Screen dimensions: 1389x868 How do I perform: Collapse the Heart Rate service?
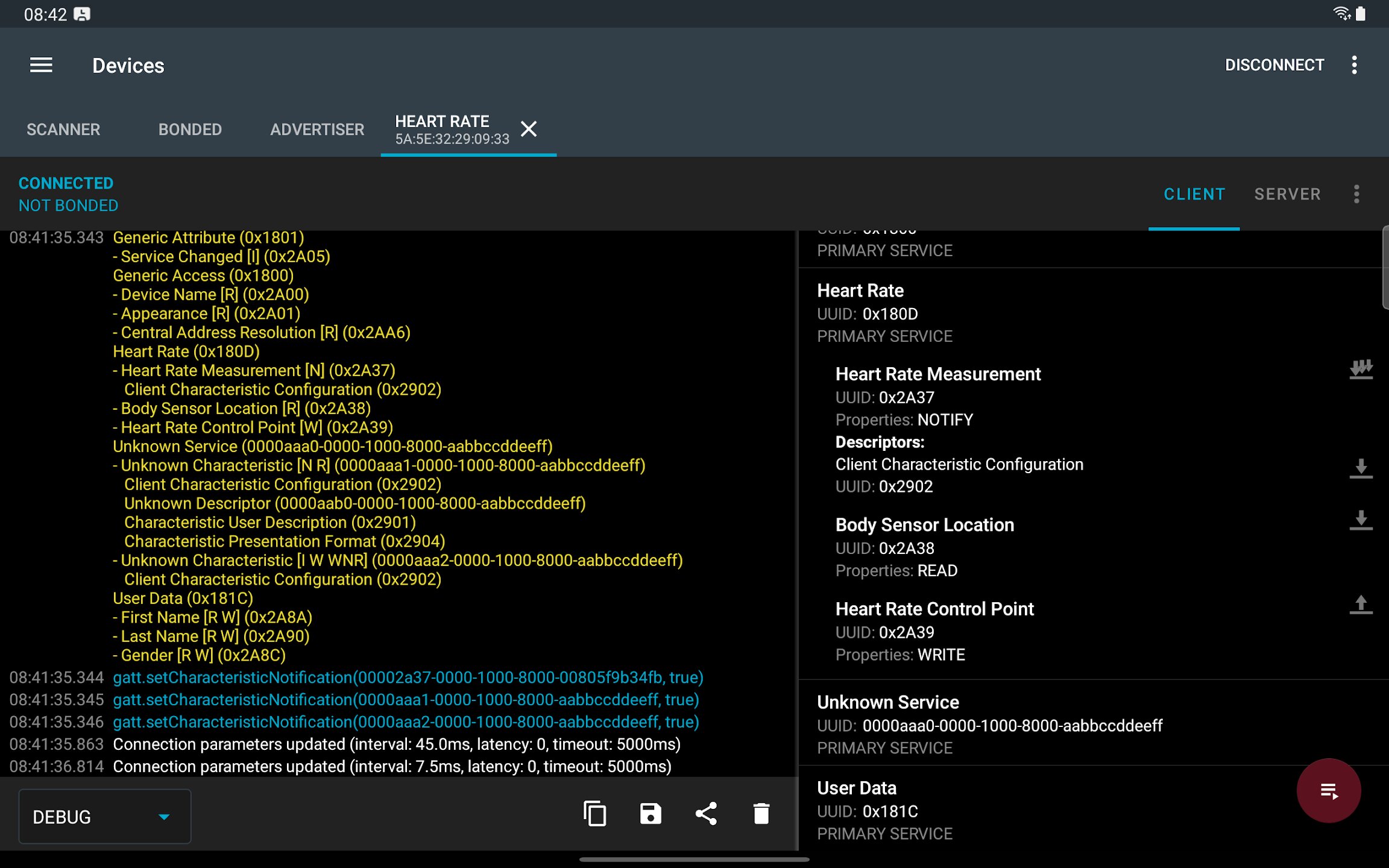tap(1094, 313)
